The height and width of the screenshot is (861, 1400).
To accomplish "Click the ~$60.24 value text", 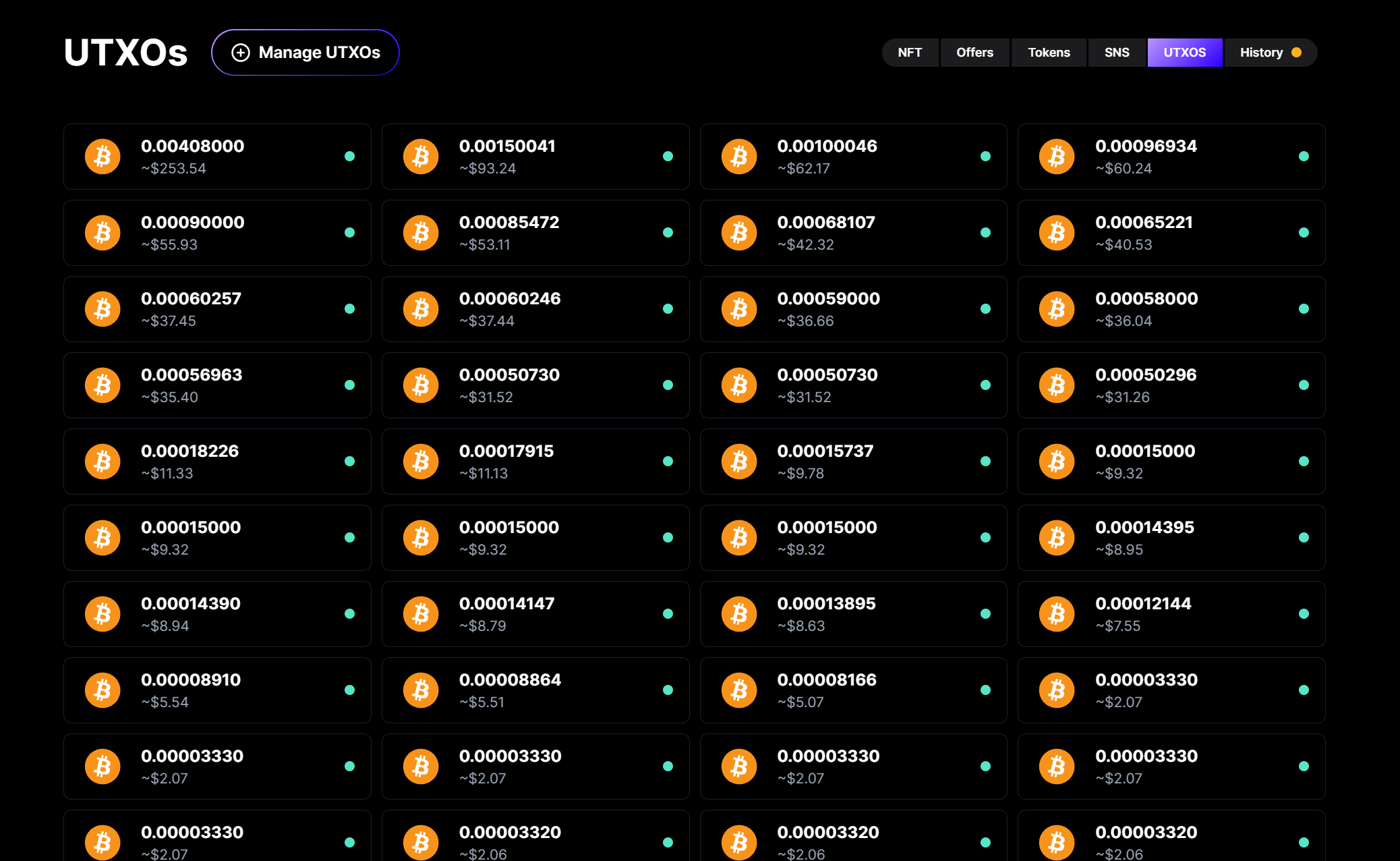I will click(x=1124, y=169).
